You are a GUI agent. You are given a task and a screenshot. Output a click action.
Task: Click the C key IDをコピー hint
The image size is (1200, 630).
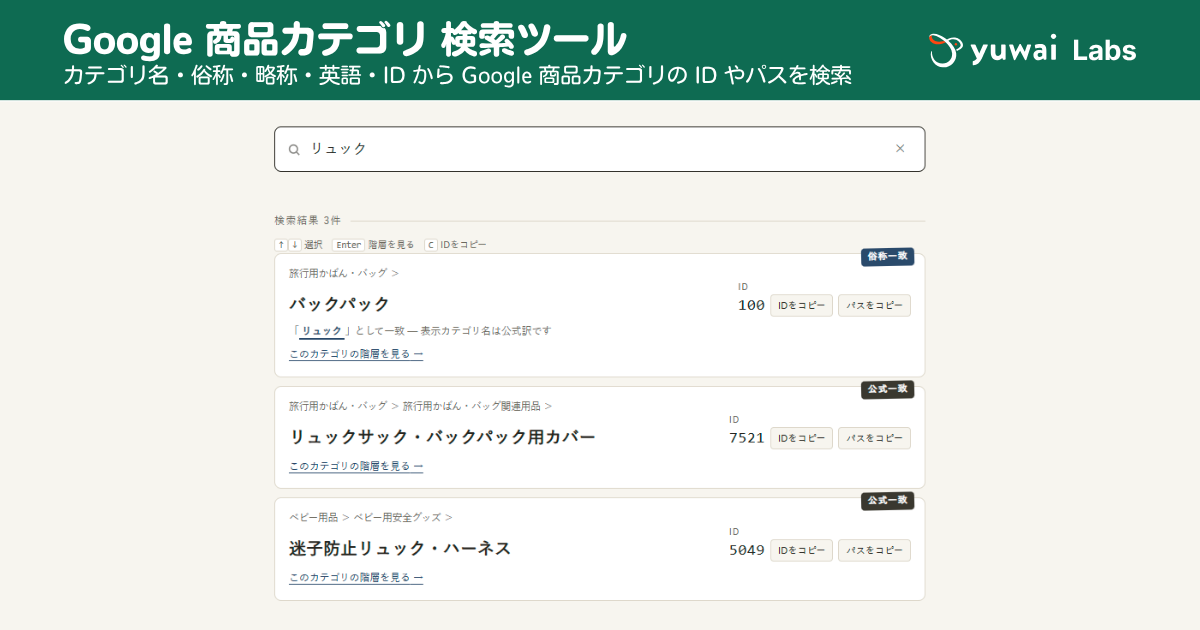click(456, 245)
